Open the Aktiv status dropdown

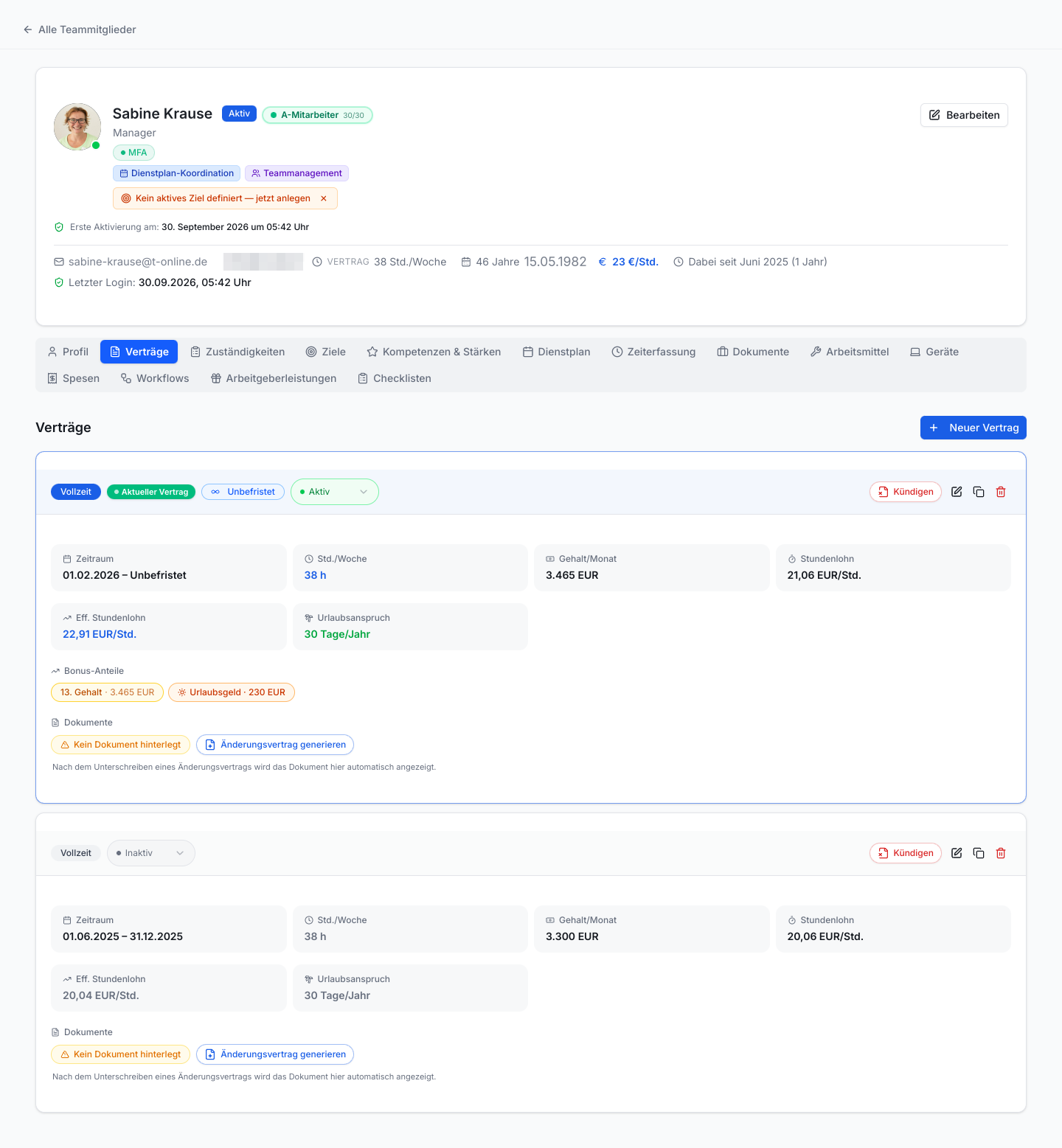(335, 492)
